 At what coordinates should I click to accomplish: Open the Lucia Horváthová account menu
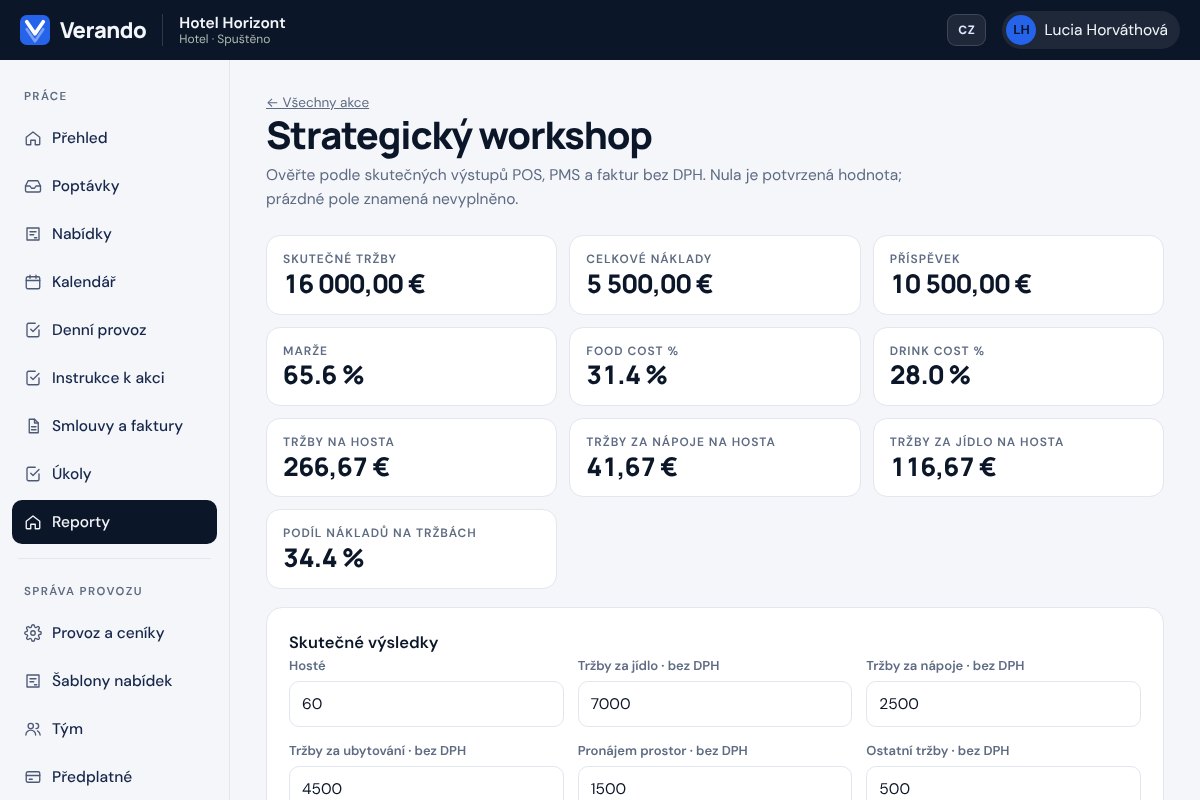1091,30
